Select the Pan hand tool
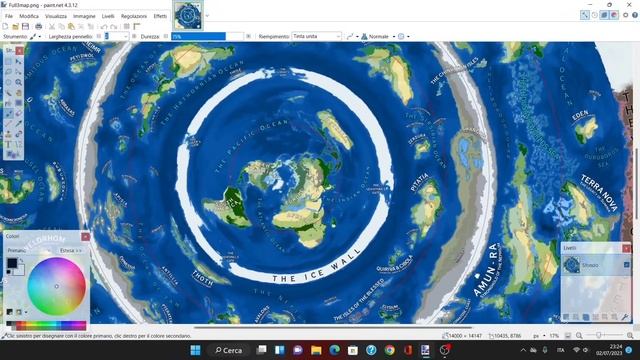Image resolution: width=640 pixels, height=360 pixels. 19,93
